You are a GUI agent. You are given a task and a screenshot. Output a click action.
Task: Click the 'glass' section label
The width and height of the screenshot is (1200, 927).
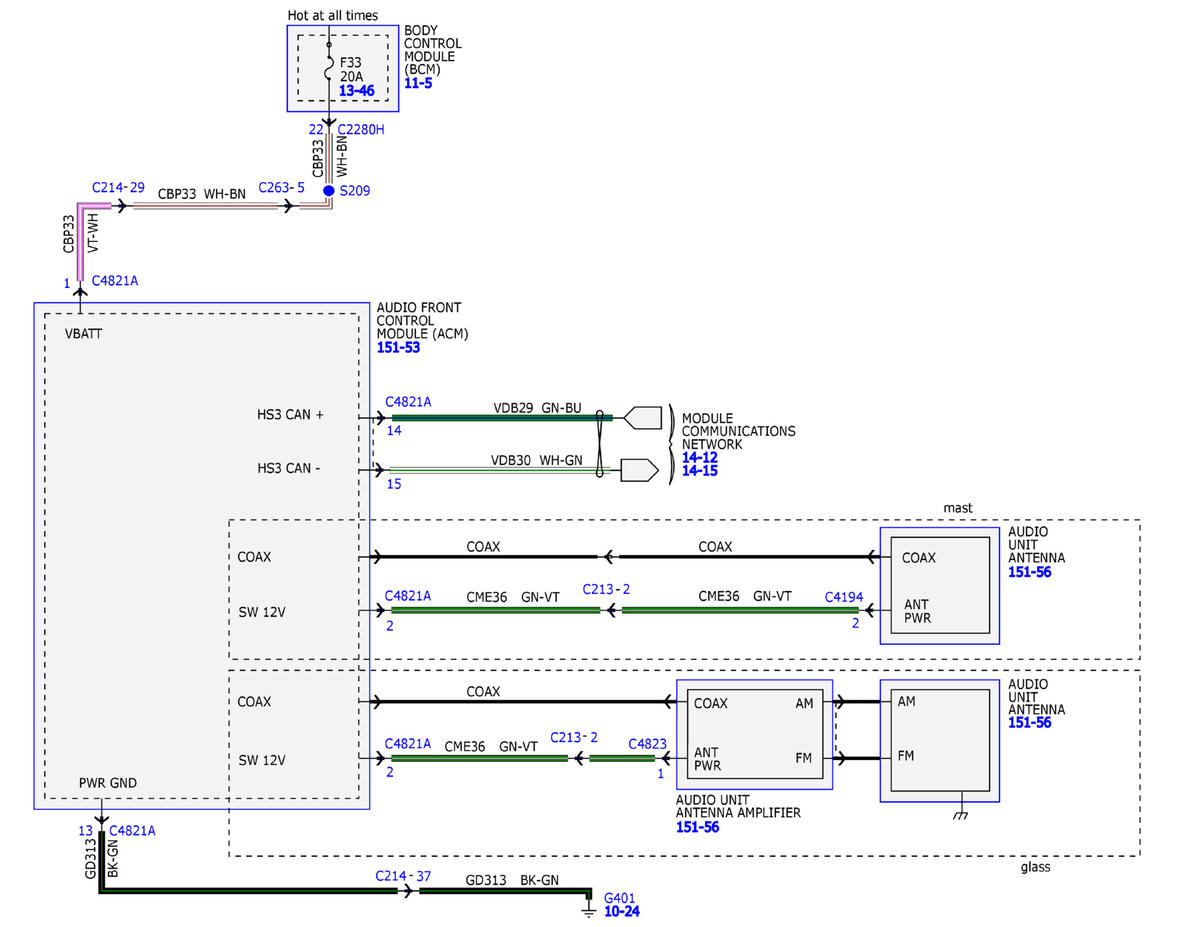coord(1035,867)
